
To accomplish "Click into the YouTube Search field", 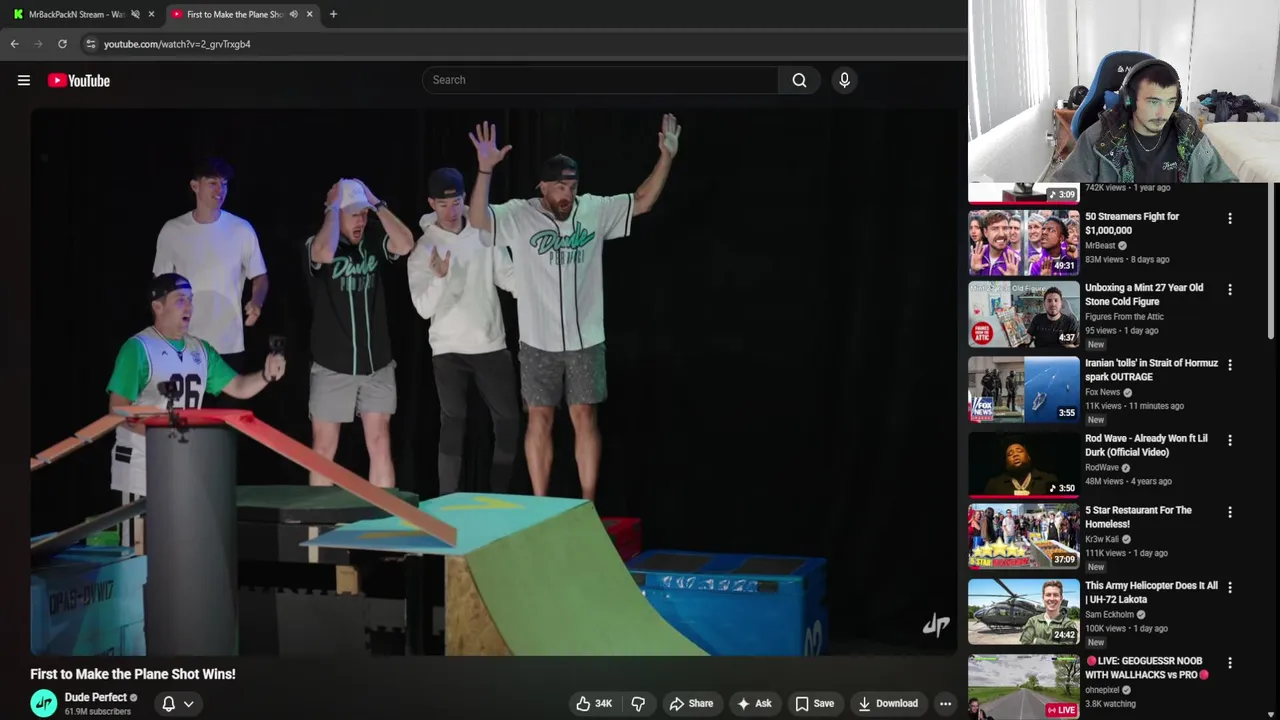I will 600,80.
